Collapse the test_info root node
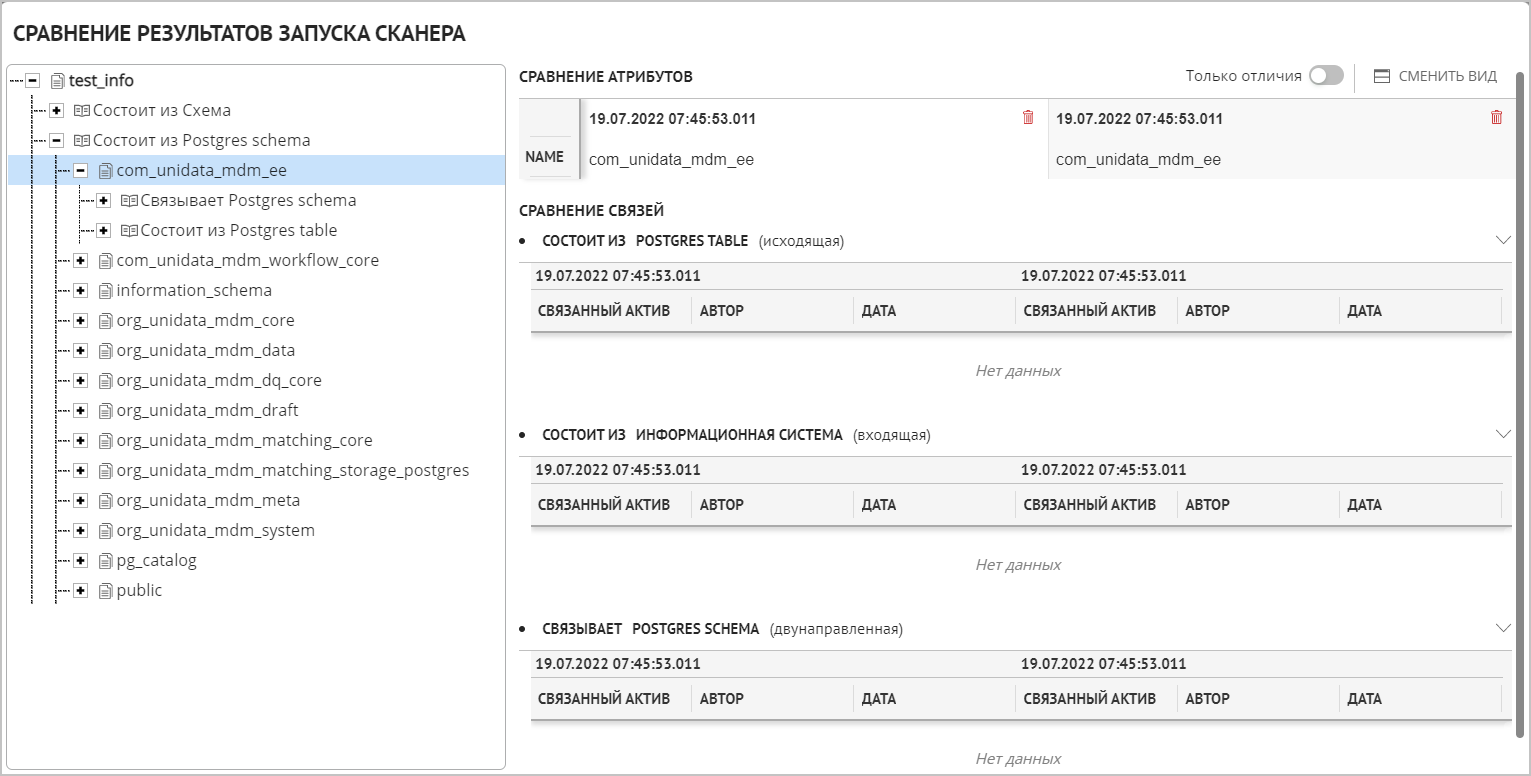Image resolution: width=1531 pixels, height=776 pixels. 33,80
